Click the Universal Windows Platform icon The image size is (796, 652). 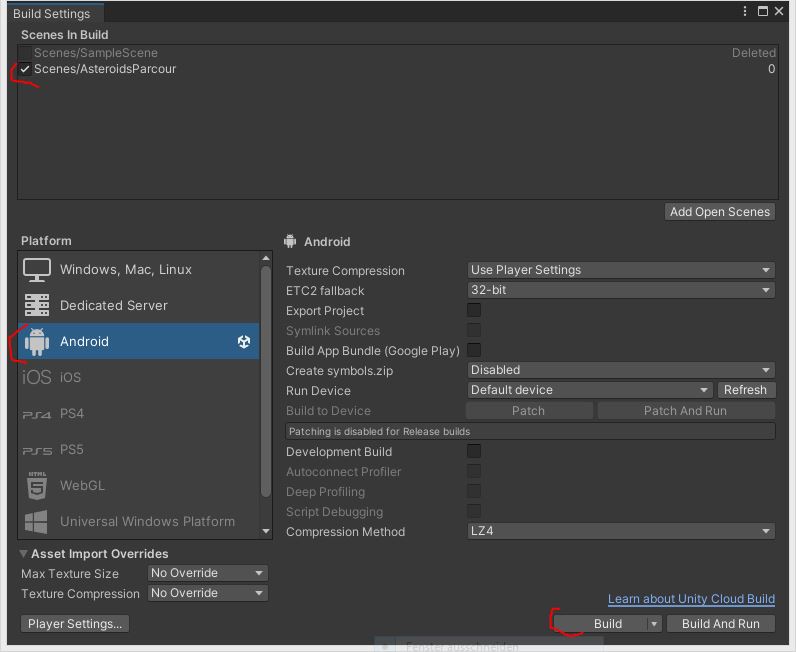click(37, 522)
